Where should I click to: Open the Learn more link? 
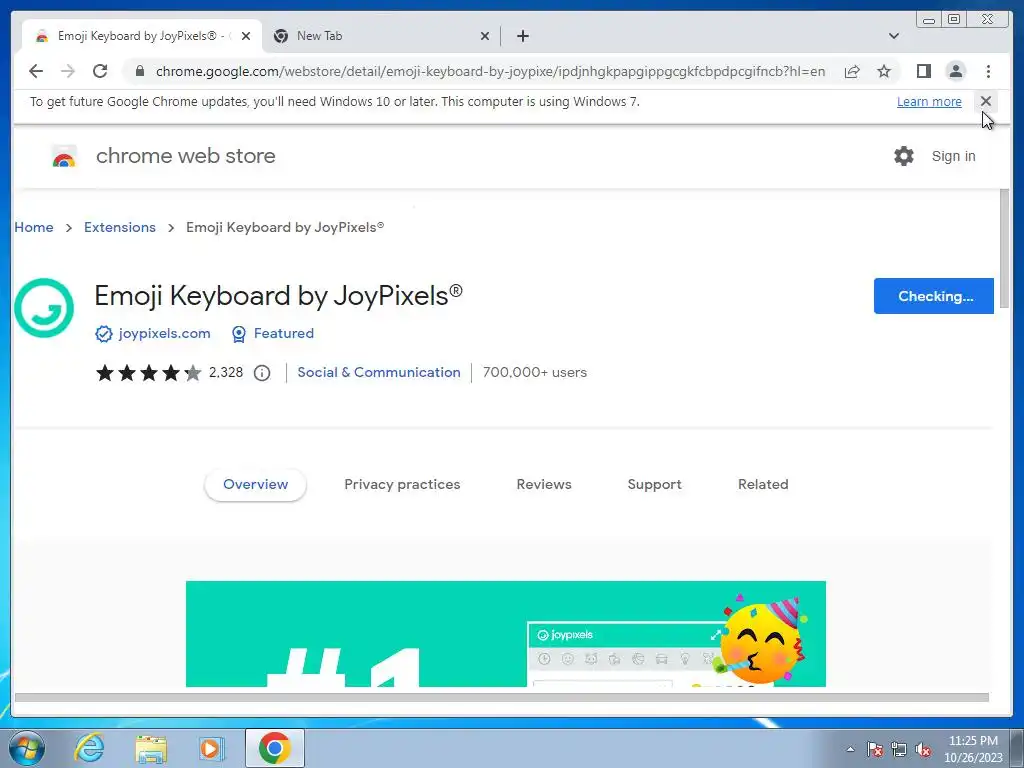point(929,102)
